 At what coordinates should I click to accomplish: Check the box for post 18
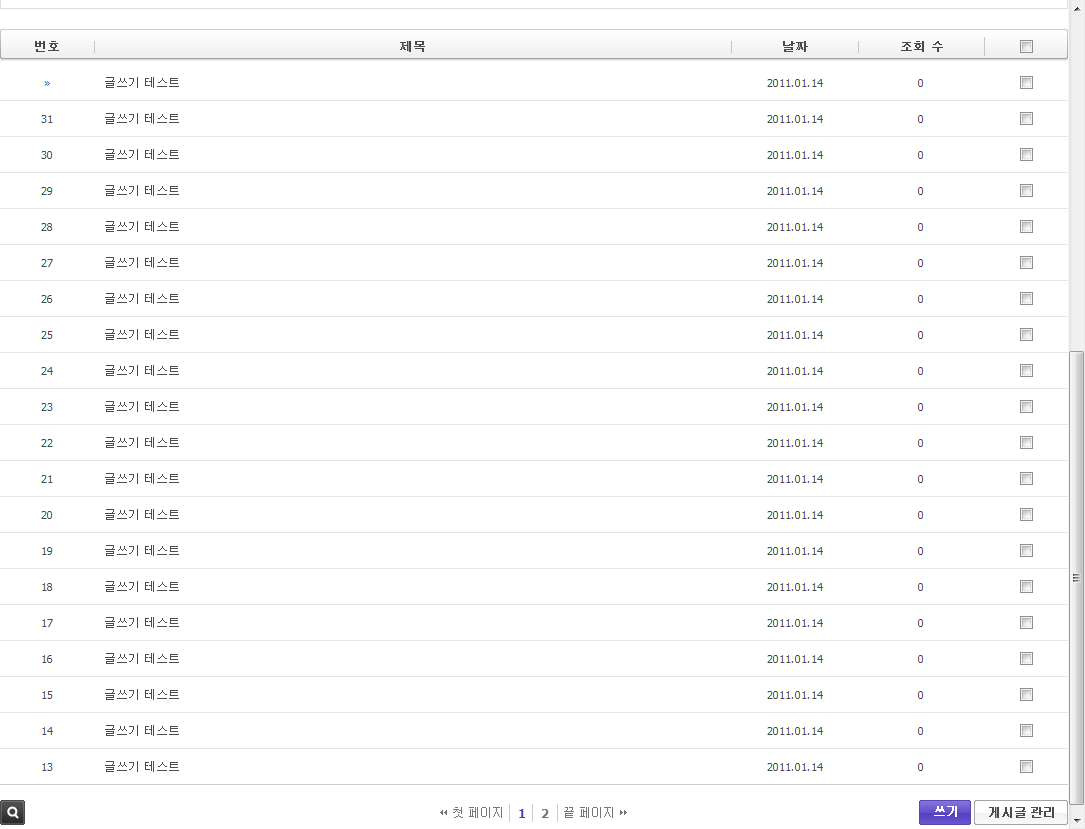click(1026, 587)
